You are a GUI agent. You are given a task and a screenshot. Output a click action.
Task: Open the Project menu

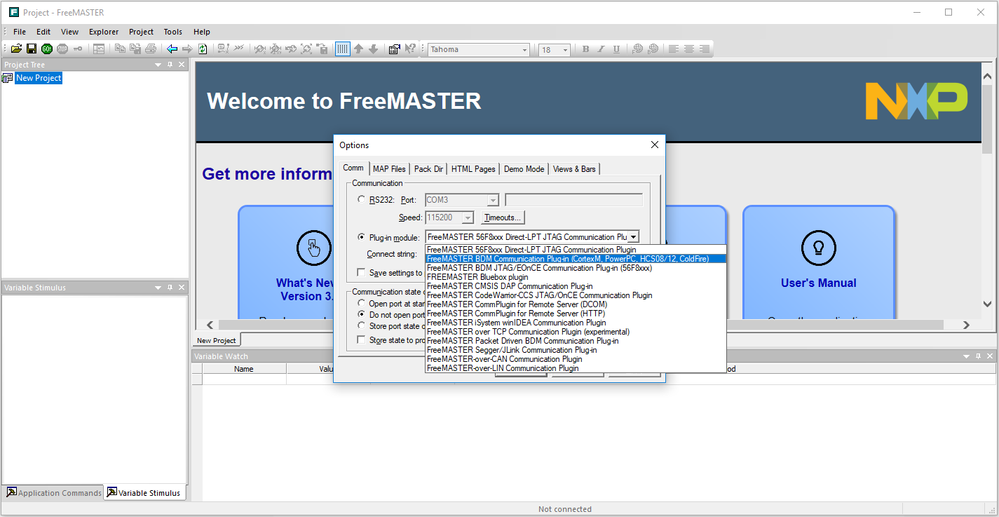click(141, 32)
